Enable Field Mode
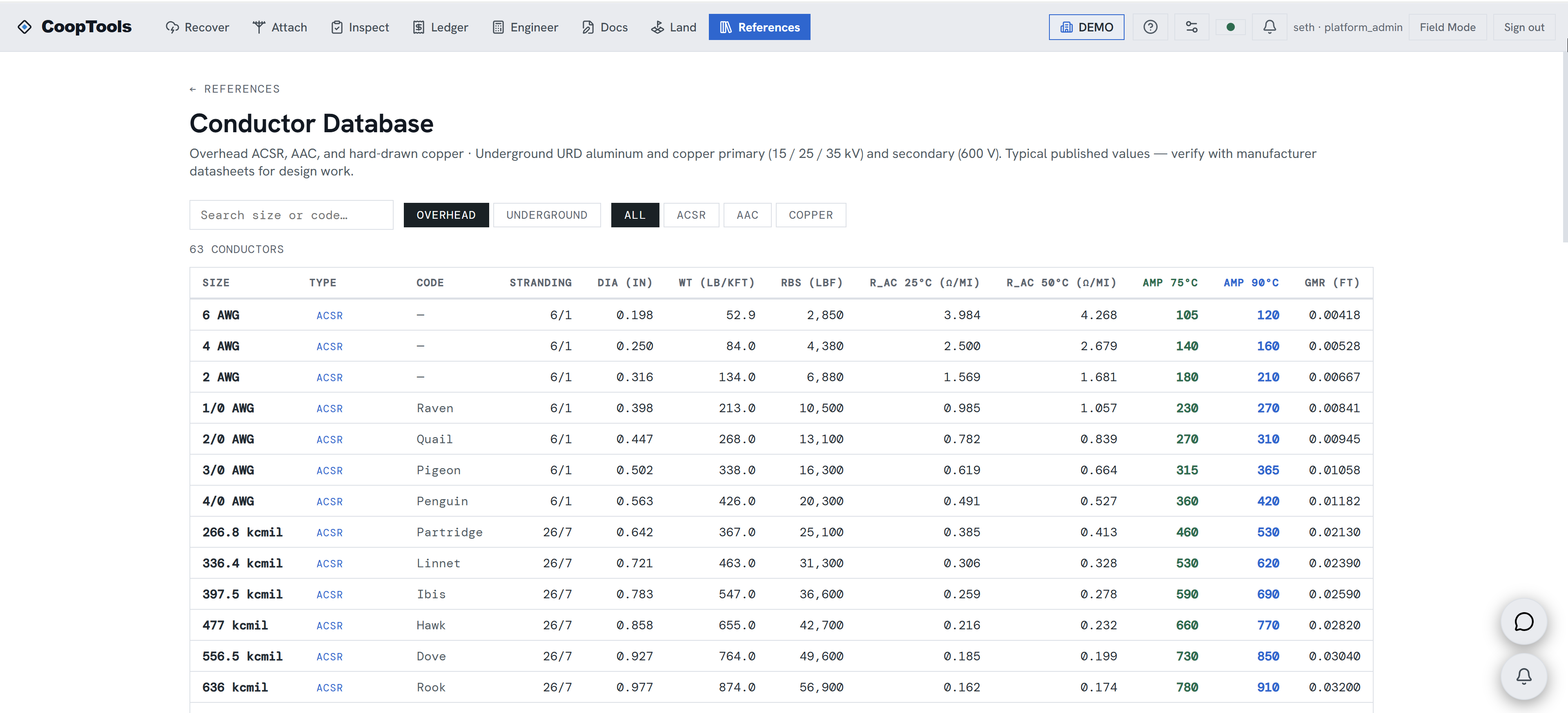Viewport: 1568px width, 713px height. pos(1448,27)
